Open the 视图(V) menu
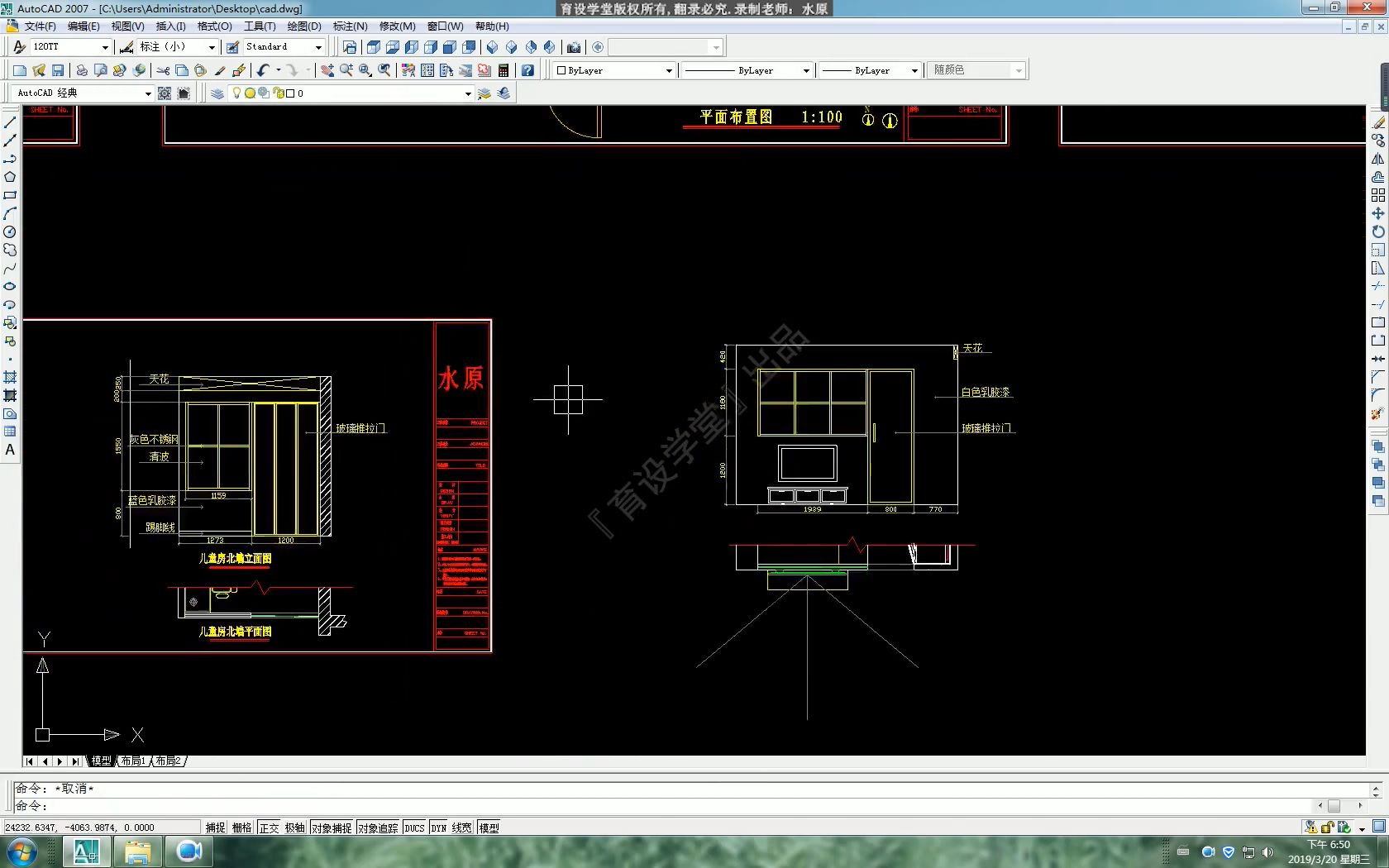The width and height of the screenshot is (1389, 868). click(x=127, y=26)
